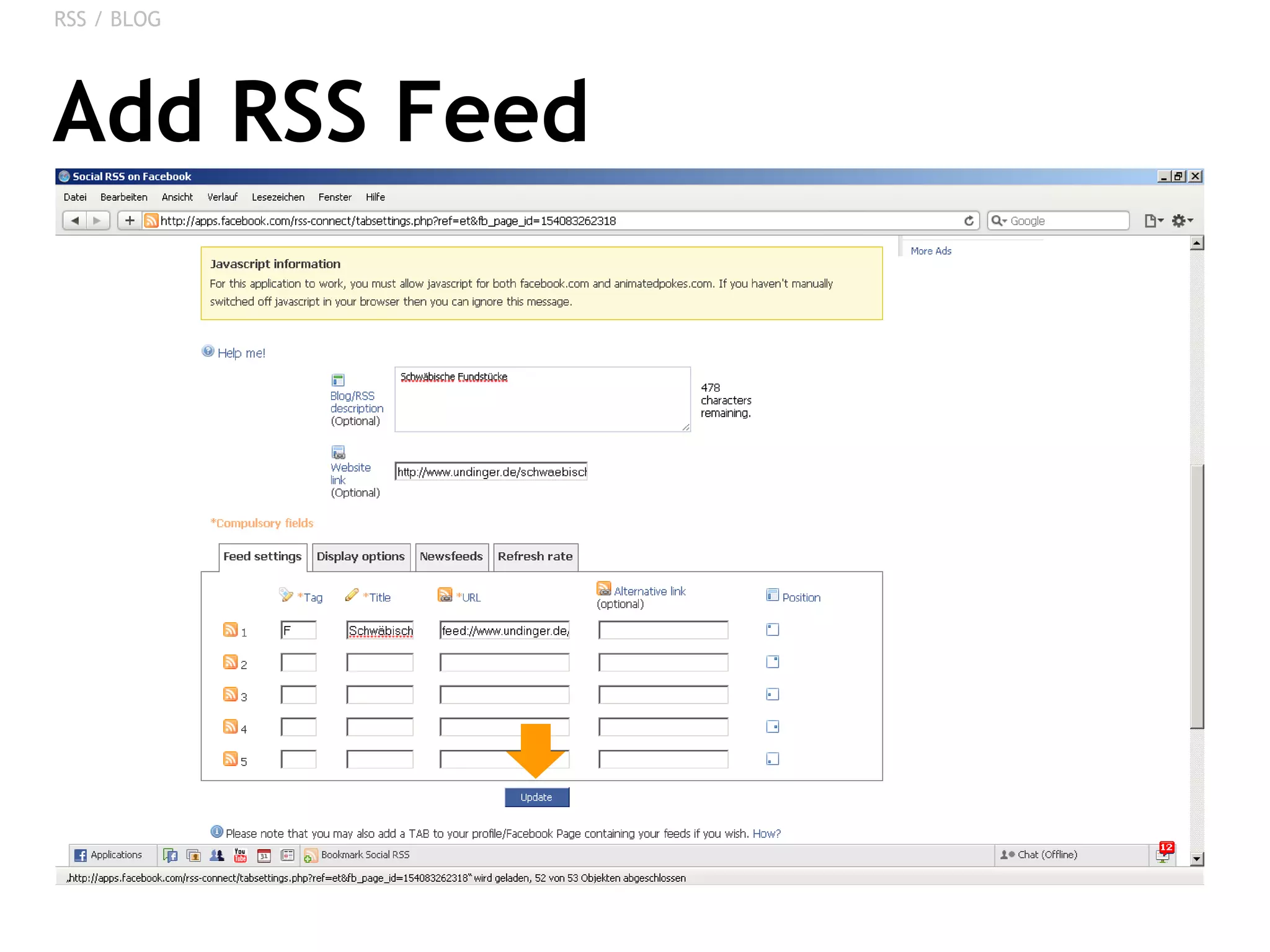Click the browser address bar URL
The width and height of the screenshot is (1270, 952).
tap(388, 221)
